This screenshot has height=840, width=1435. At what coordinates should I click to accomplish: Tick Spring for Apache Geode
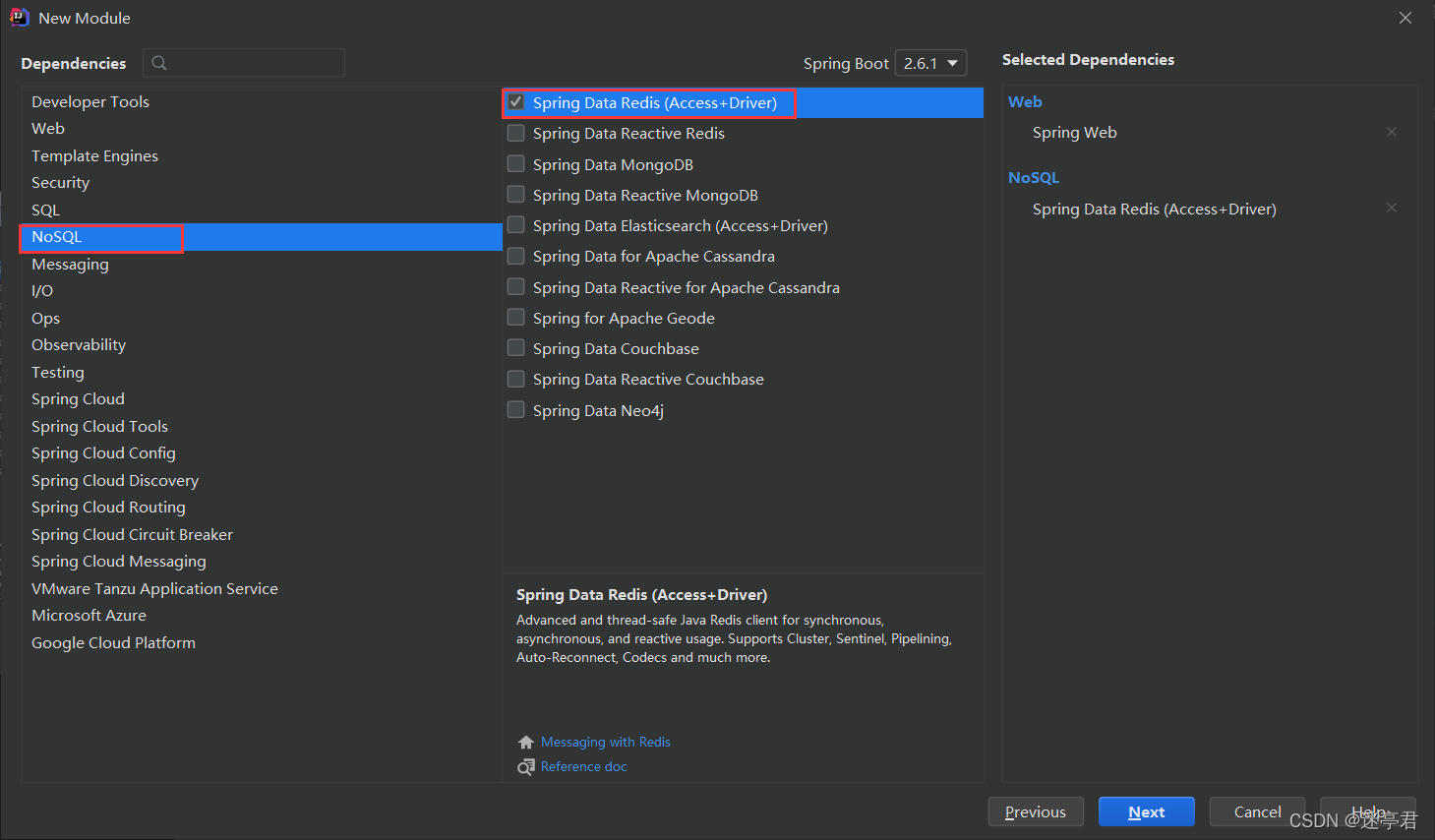(x=516, y=318)
